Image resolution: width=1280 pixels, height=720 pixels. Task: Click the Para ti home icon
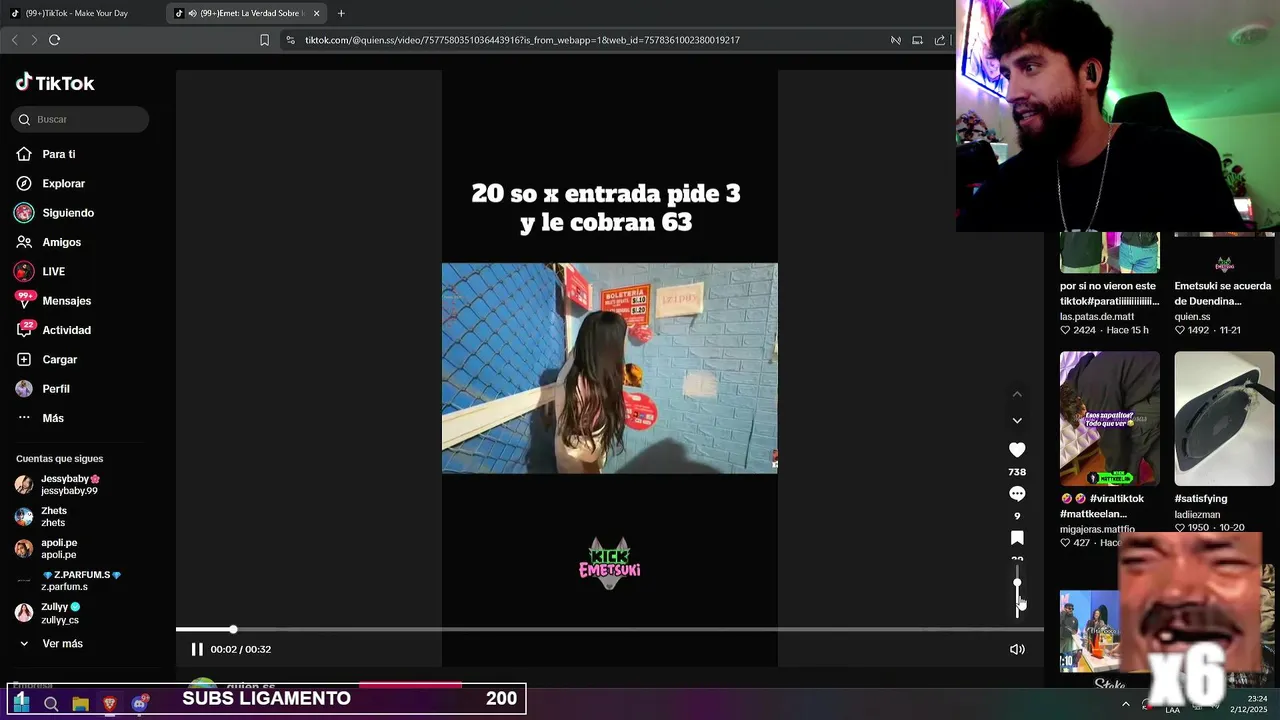coord(24,154)
